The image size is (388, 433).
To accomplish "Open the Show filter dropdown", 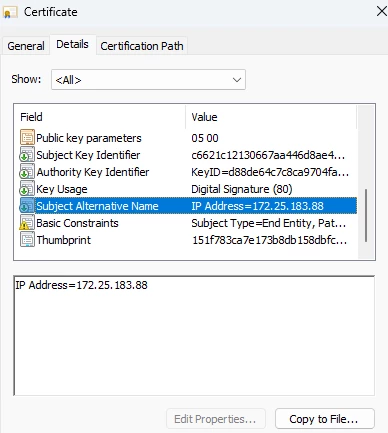I will tap(148, 80).
